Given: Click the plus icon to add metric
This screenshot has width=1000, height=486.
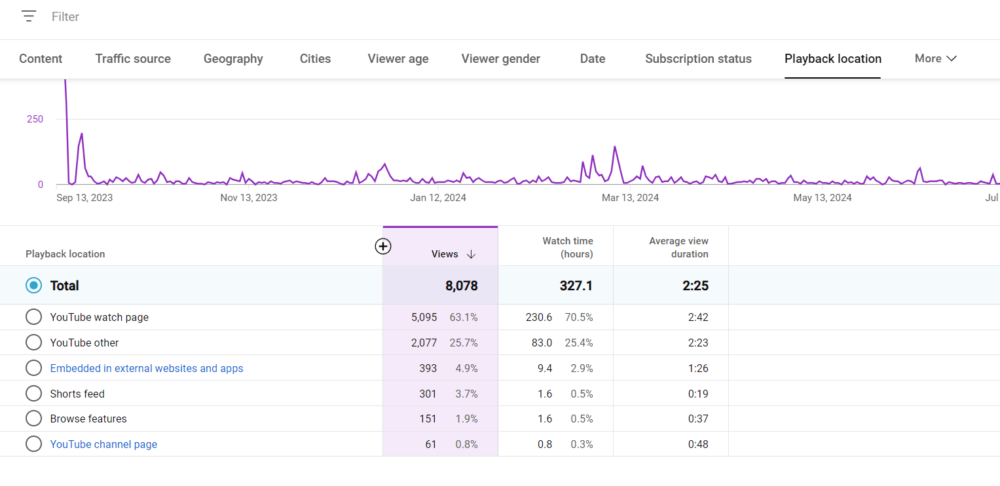Looking at the screenshot, I should [383, 246].
